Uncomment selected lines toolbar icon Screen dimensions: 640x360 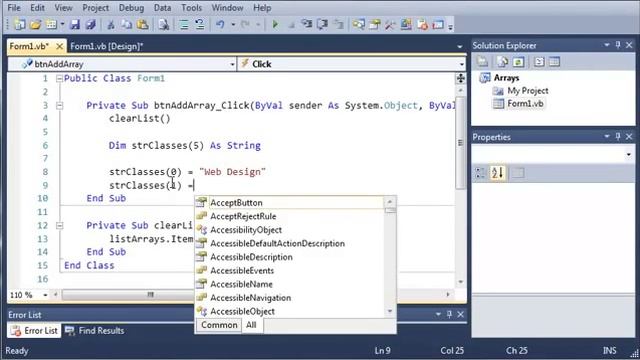coord(200,25)
